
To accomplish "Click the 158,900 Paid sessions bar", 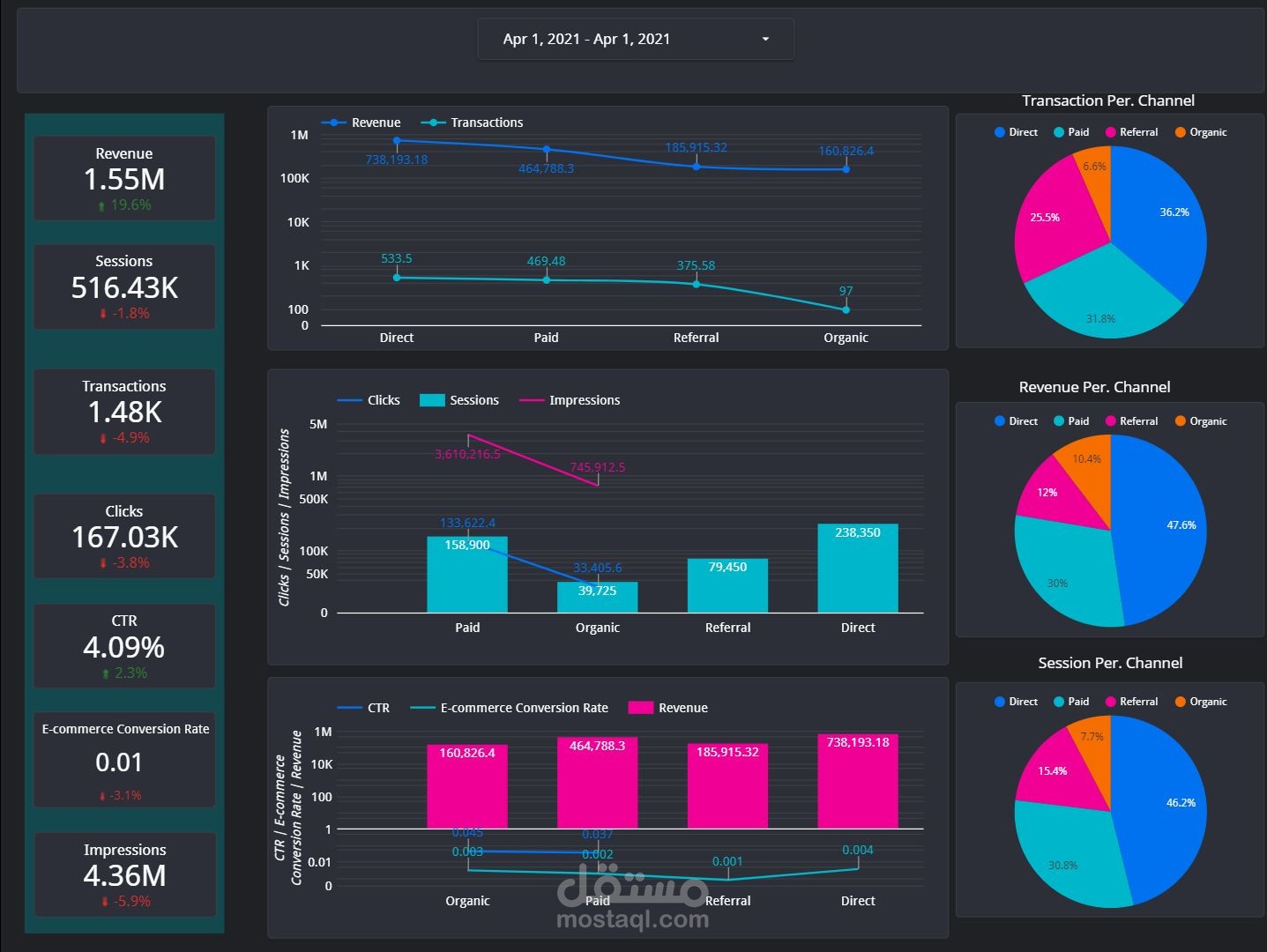I will [x=467, y=575].
